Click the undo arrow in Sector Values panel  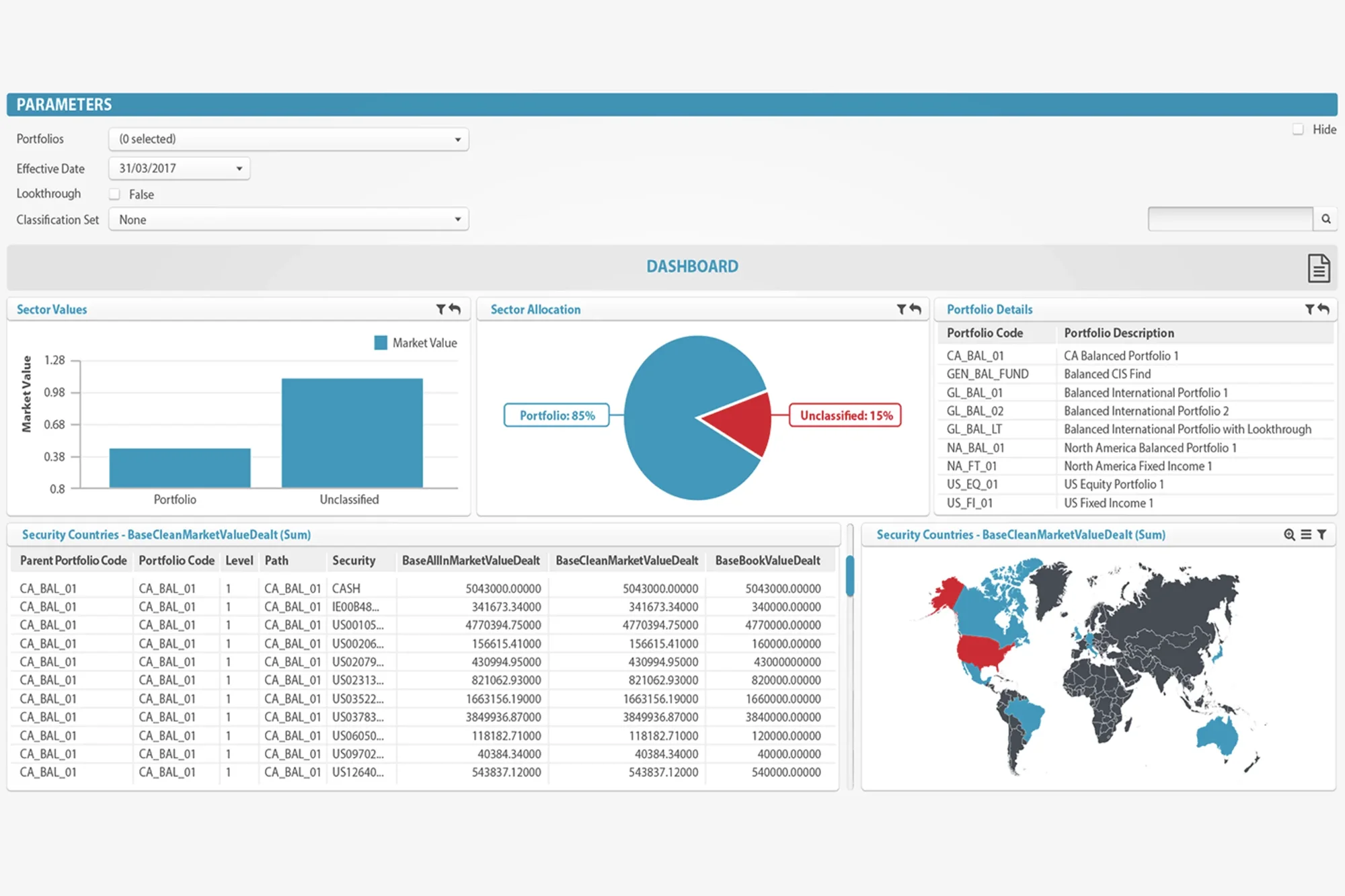point(455,309)
